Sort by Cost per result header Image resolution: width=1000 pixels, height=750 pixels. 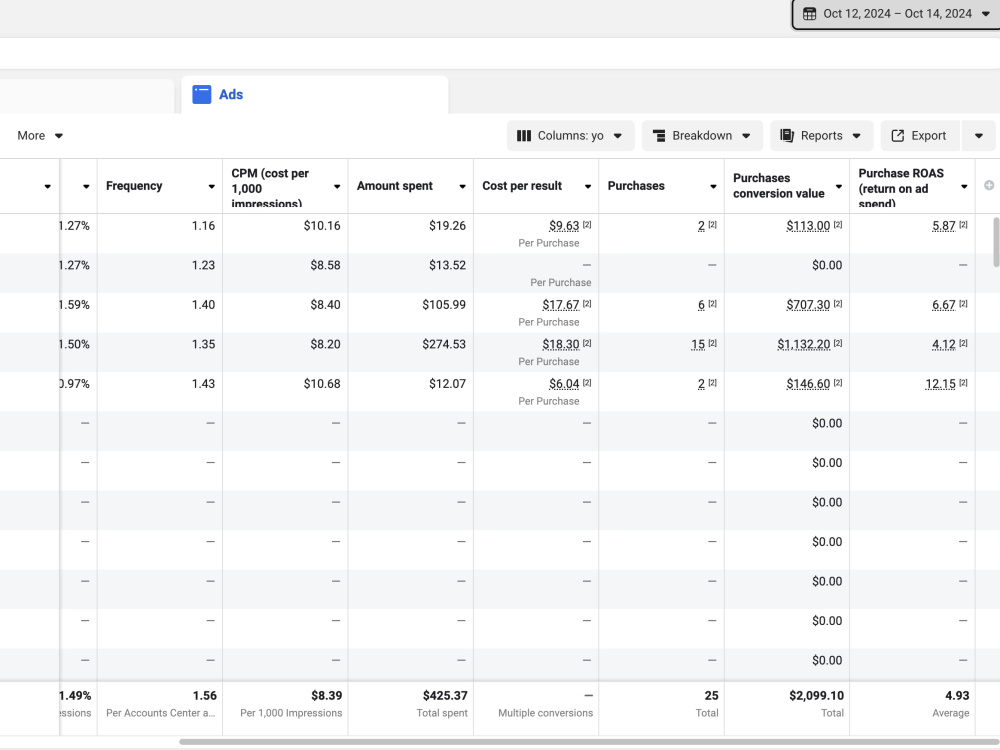tap(522, 186)
